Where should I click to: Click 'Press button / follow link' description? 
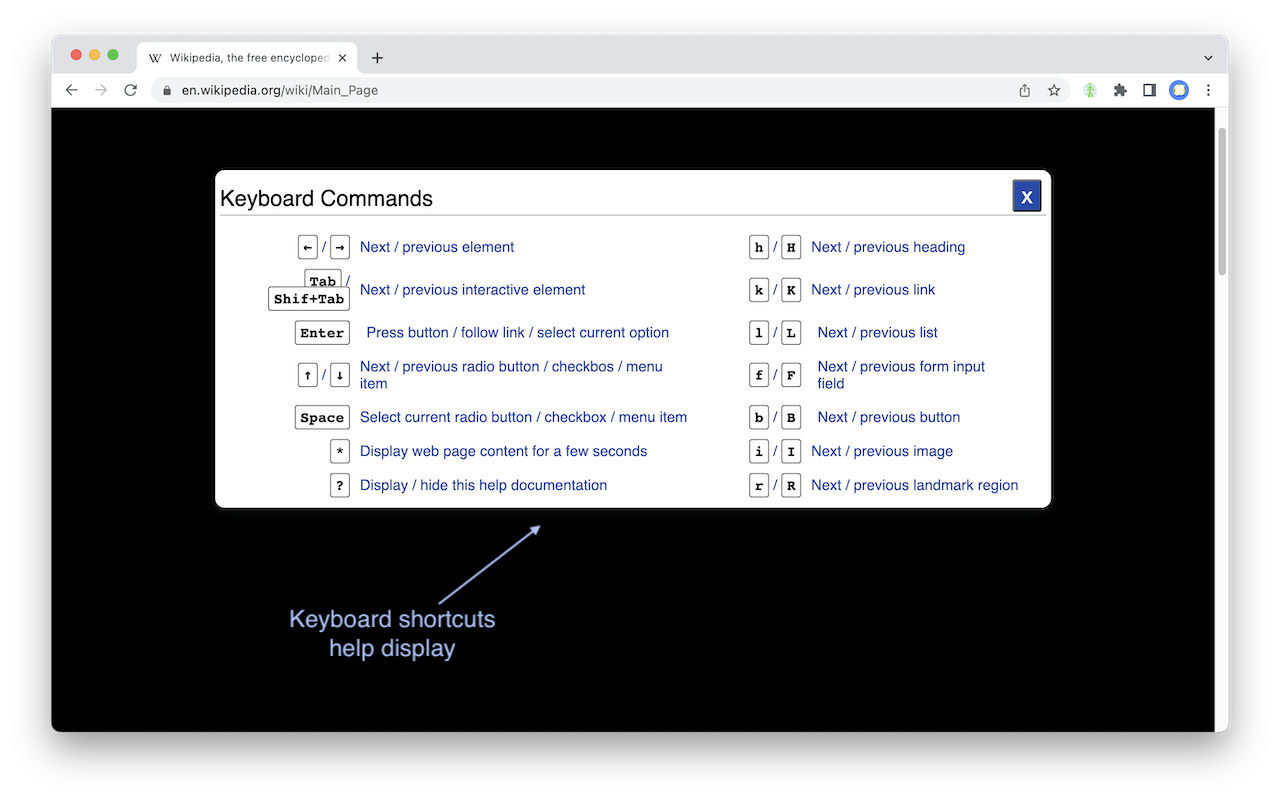click(x=518, y=333)
